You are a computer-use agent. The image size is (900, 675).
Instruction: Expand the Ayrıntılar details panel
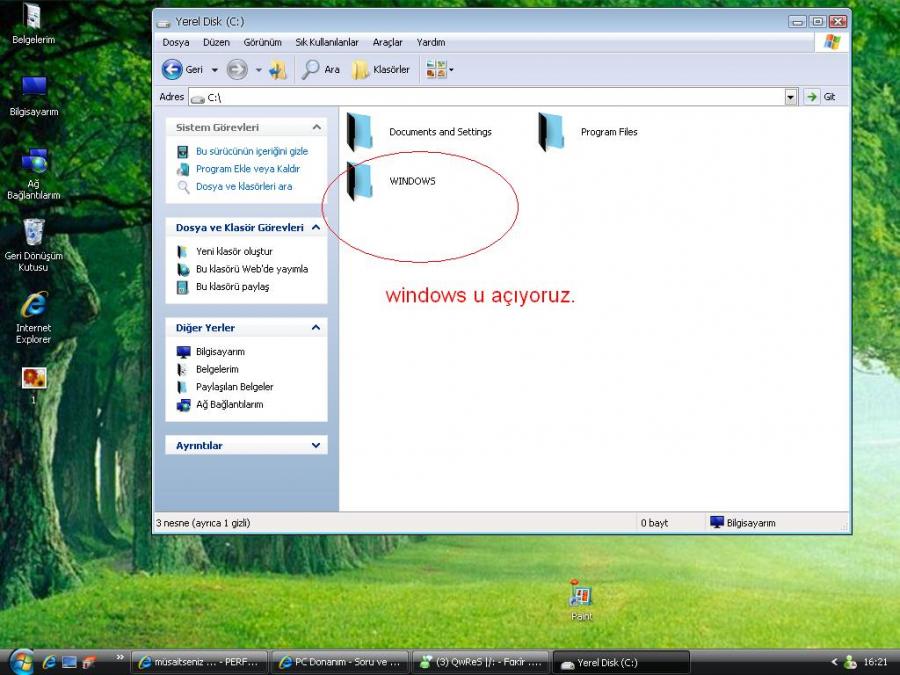pyautogui.click(x=316, y=446)
